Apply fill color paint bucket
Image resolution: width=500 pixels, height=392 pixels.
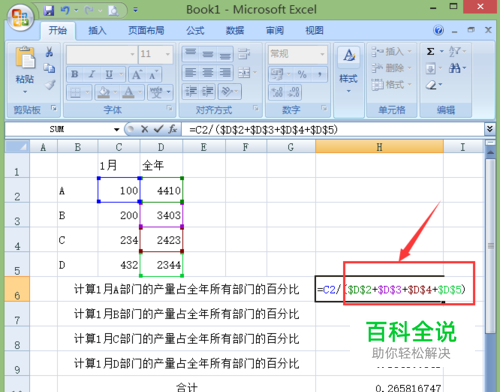104,92
